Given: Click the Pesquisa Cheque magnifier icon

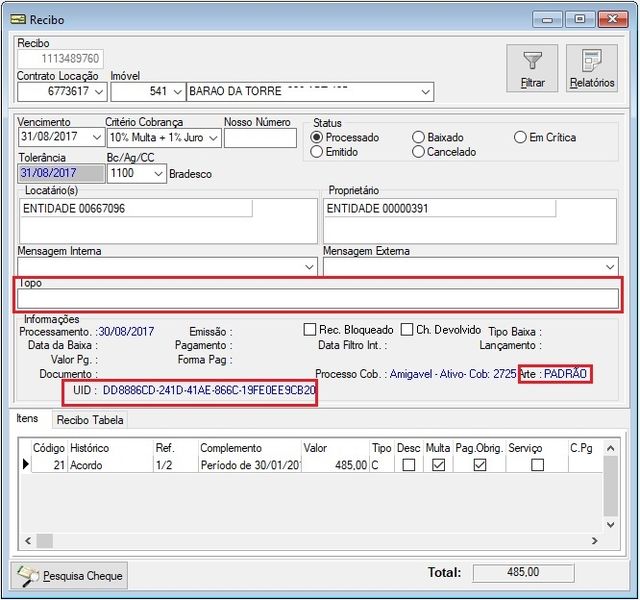Looking at the screenshot, I should coord(27,575).
